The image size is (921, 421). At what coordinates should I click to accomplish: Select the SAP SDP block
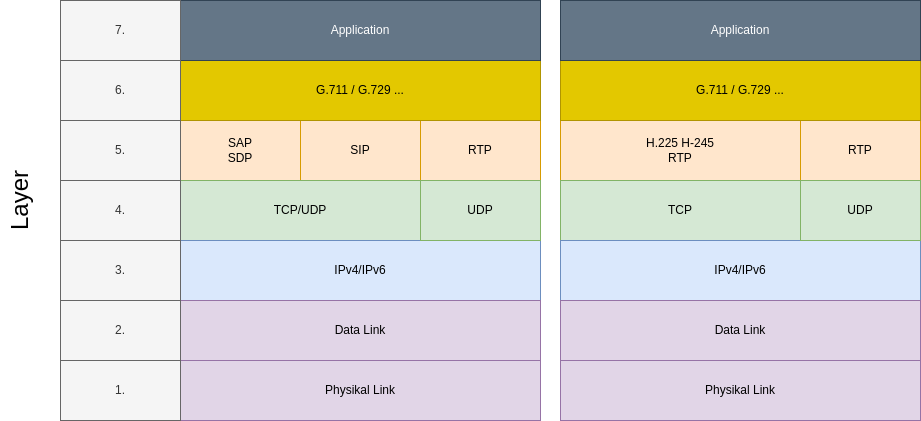point(240,150)
